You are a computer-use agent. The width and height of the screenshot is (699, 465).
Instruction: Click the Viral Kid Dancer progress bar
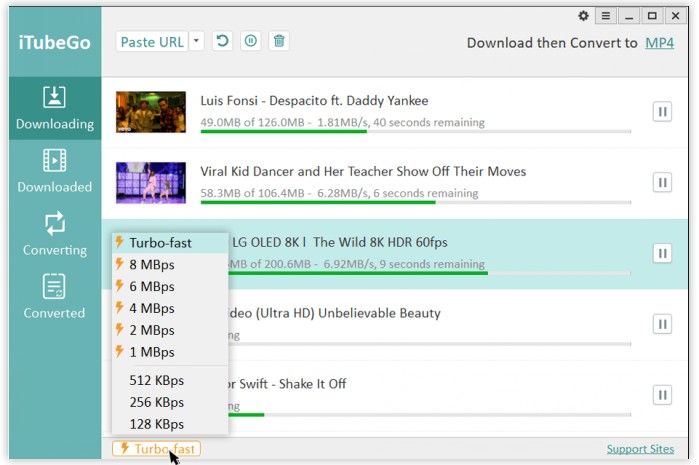point(415,202)
